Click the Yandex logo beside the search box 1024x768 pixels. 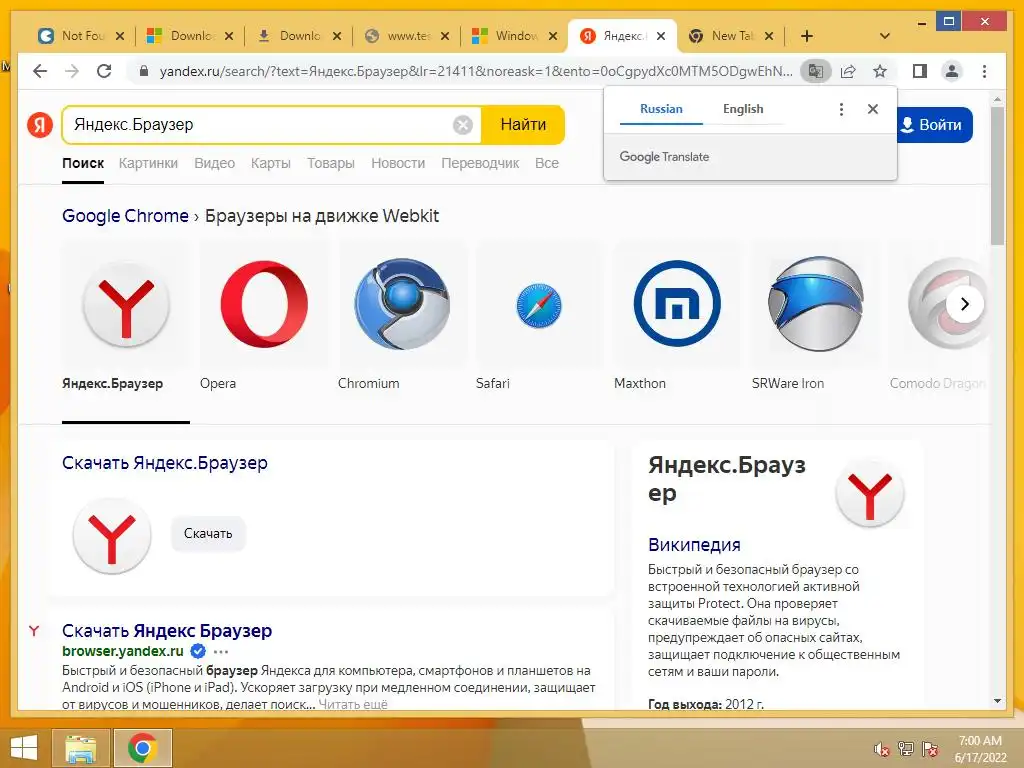coord(39,125)
